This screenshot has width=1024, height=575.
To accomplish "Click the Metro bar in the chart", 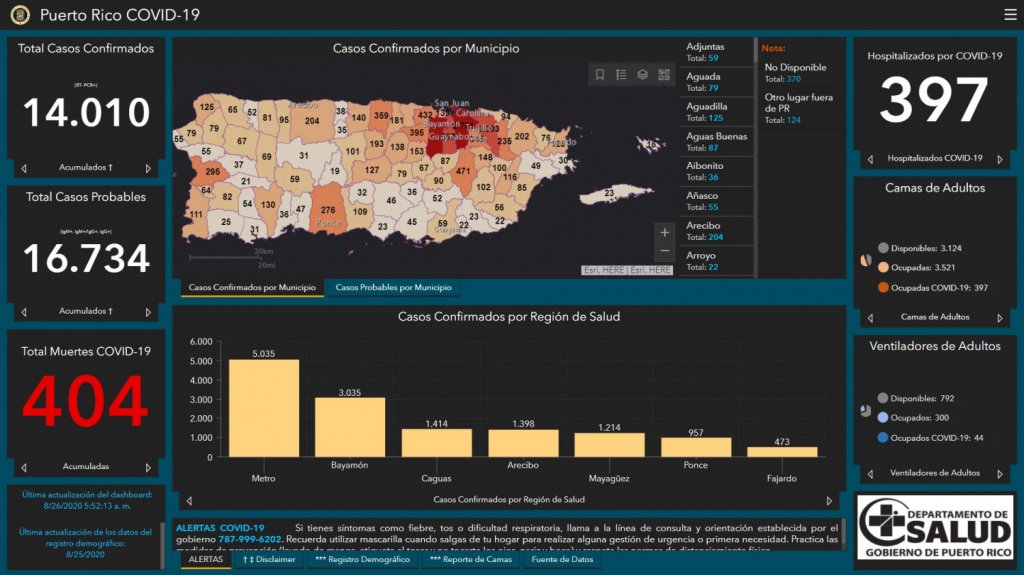I will (x=264, y=408).
